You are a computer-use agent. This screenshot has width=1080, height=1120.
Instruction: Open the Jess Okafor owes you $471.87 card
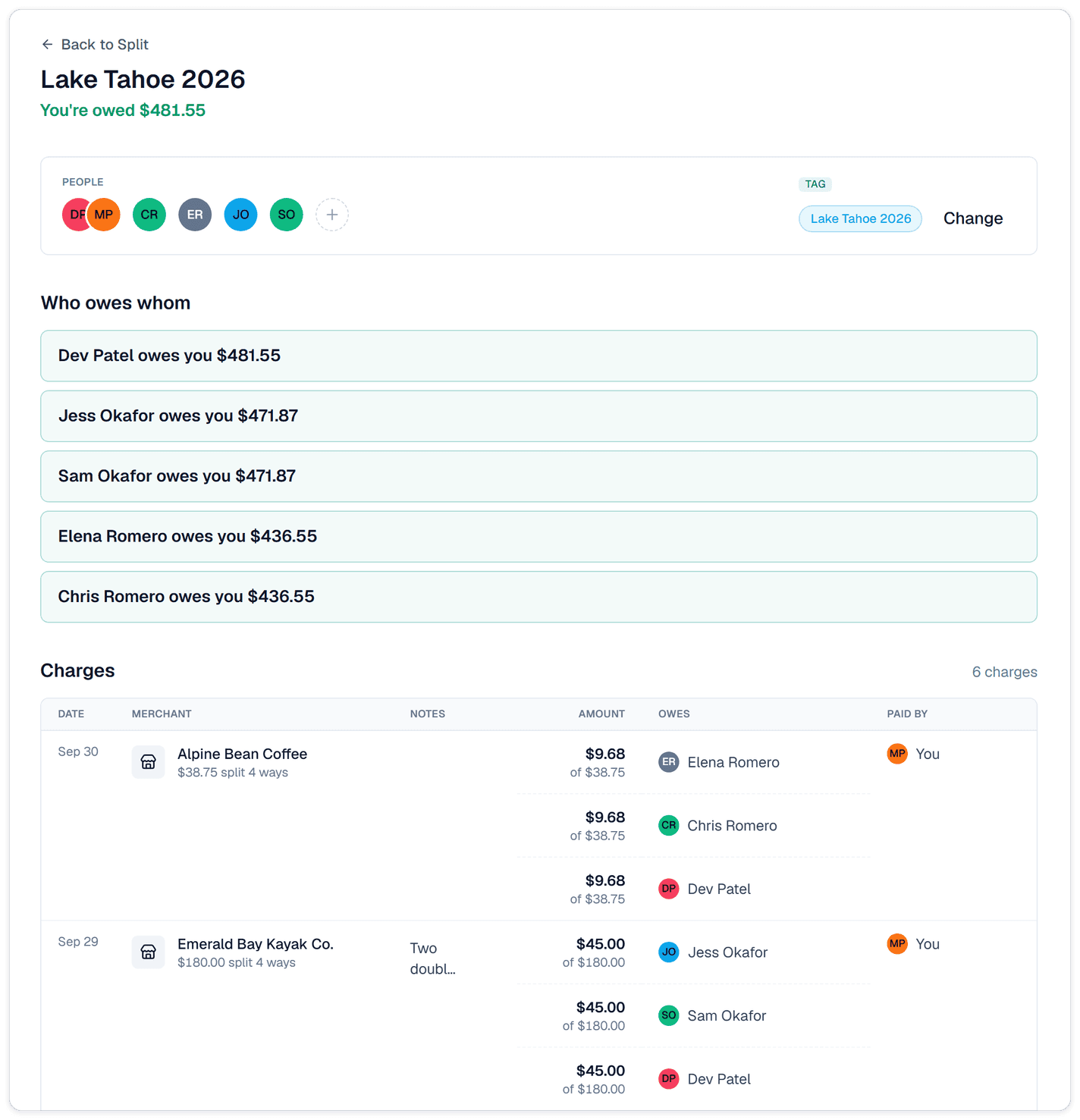point(538,416)
